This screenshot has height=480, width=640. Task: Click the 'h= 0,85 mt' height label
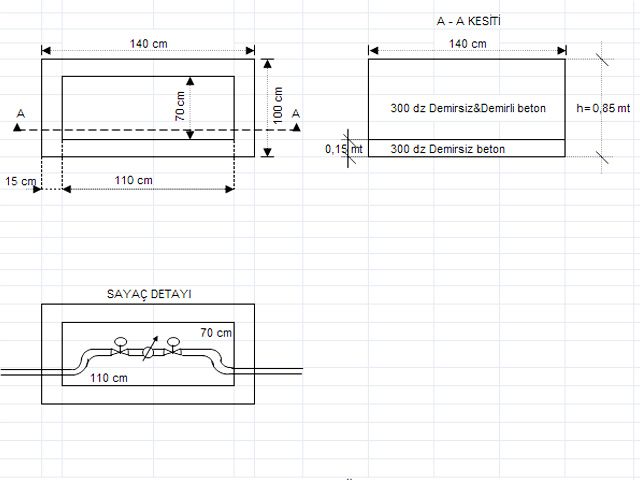604,107
